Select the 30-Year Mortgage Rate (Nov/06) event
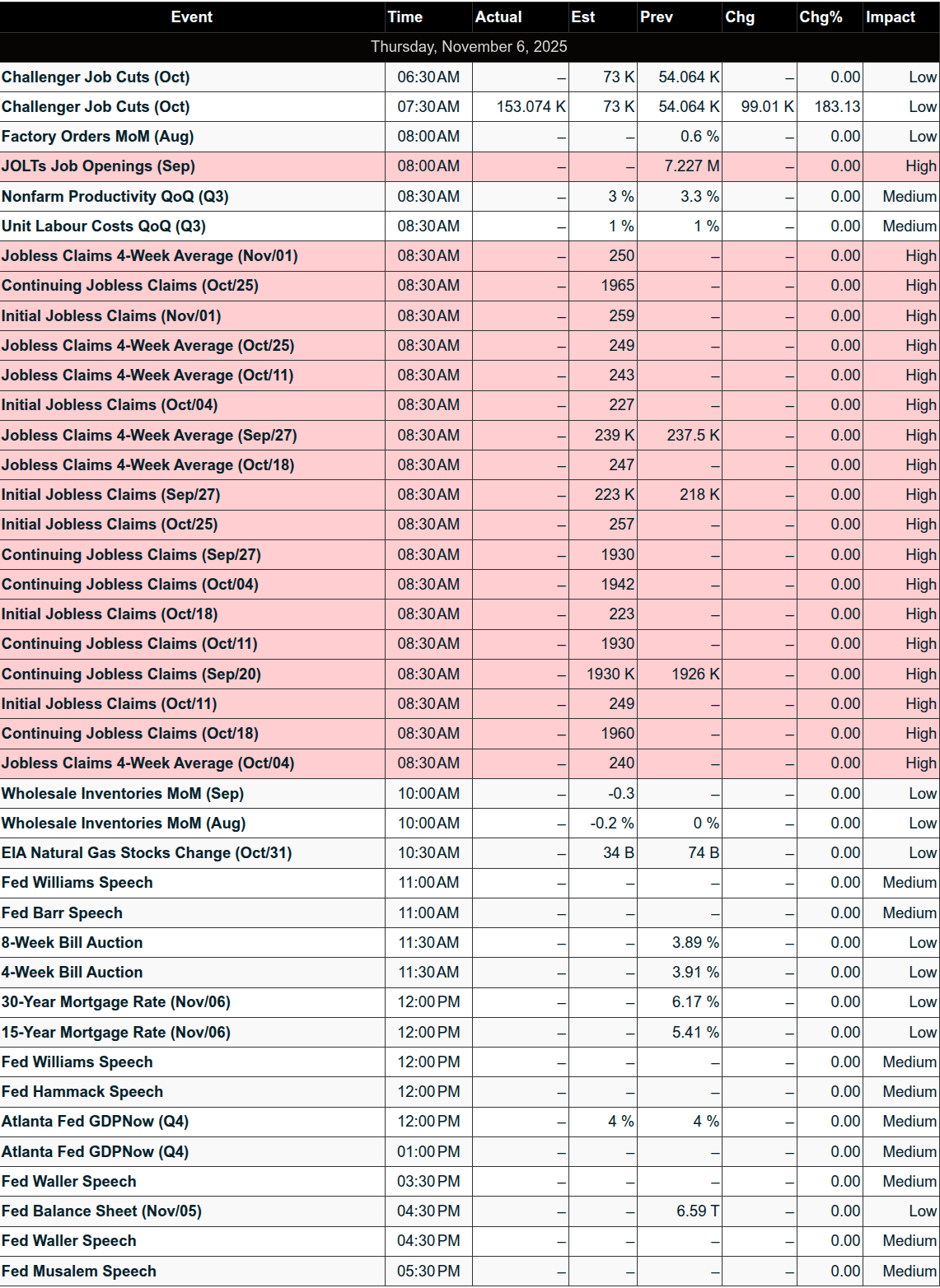The width and height of the screenshot is (940, 1288). [116, 1002]
